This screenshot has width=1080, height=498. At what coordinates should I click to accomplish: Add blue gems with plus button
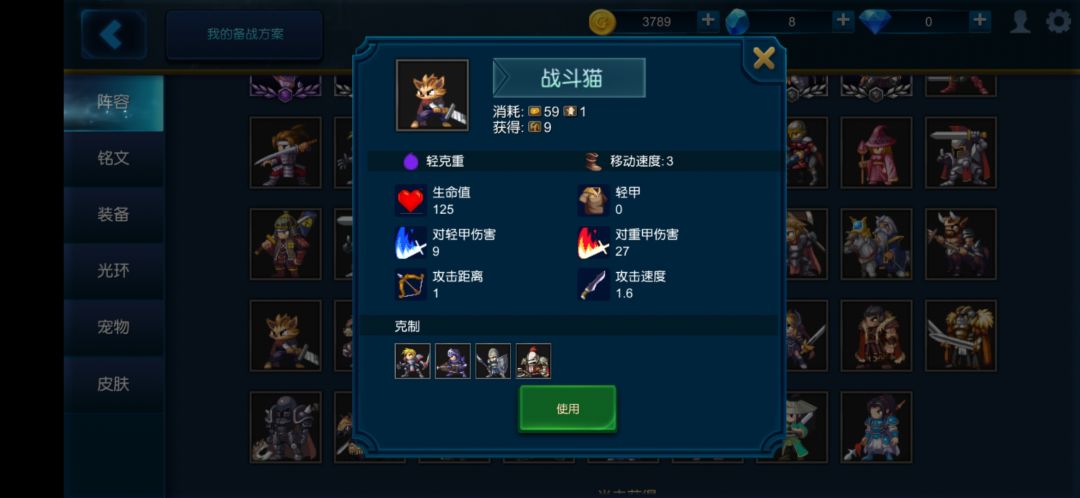[x=842, y=21]
